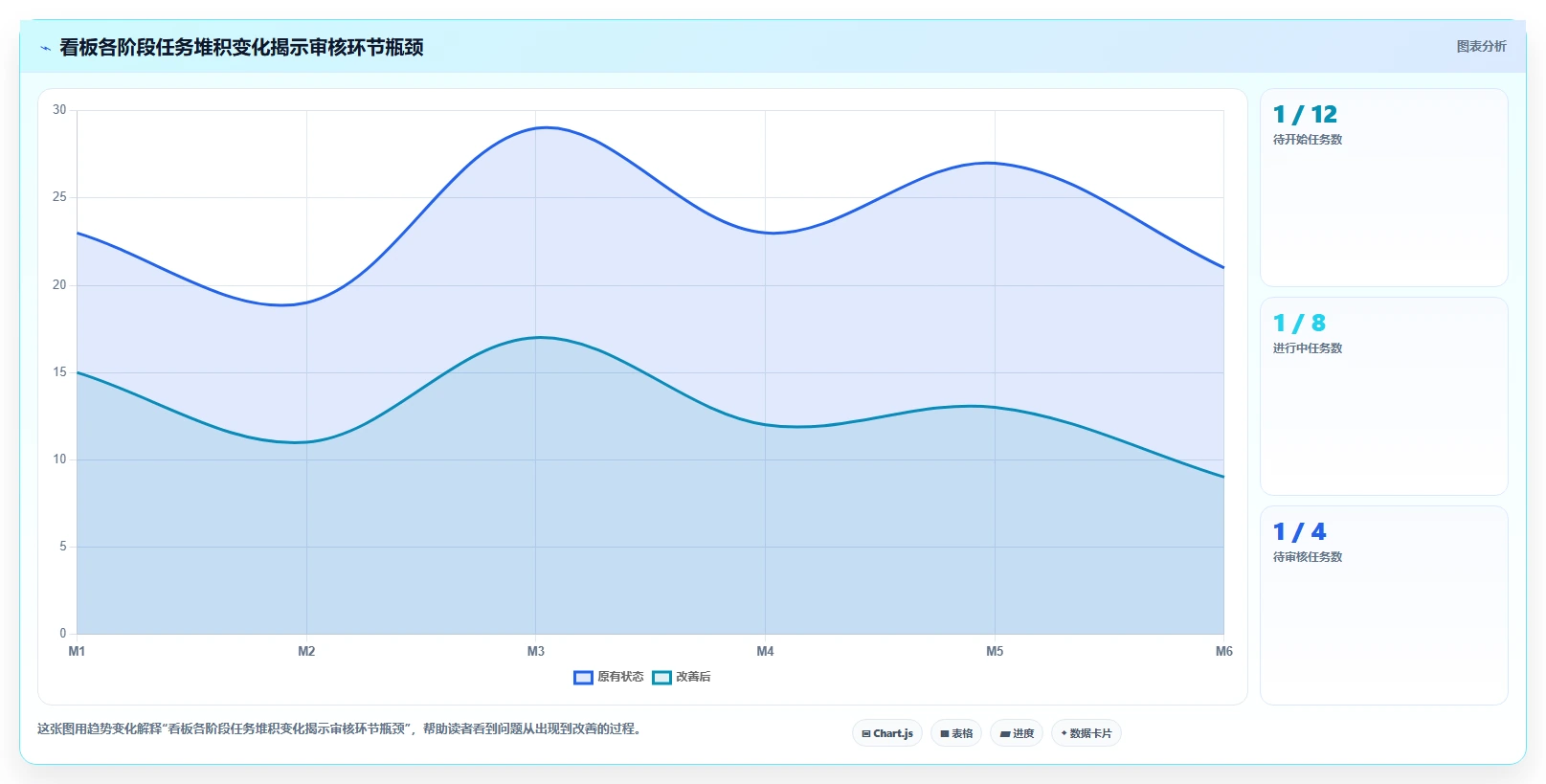
Task: Click the M1 x-axis label
Action: click(77, 651)
